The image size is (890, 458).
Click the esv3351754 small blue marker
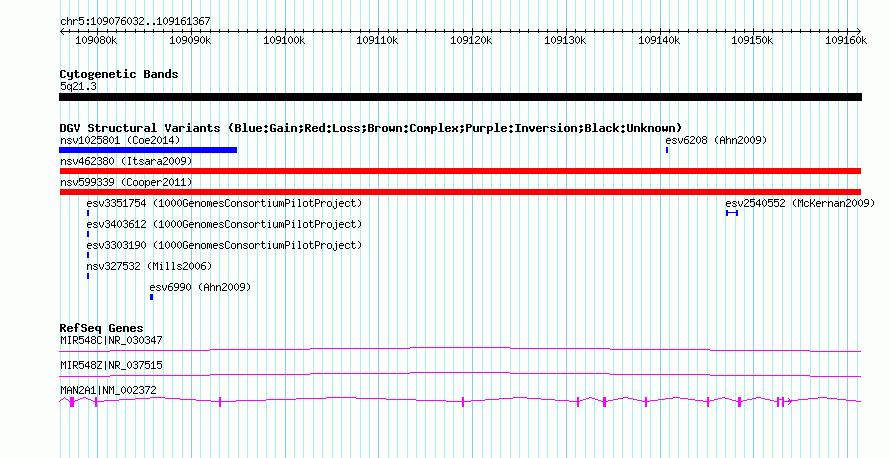tap(88, 213)
